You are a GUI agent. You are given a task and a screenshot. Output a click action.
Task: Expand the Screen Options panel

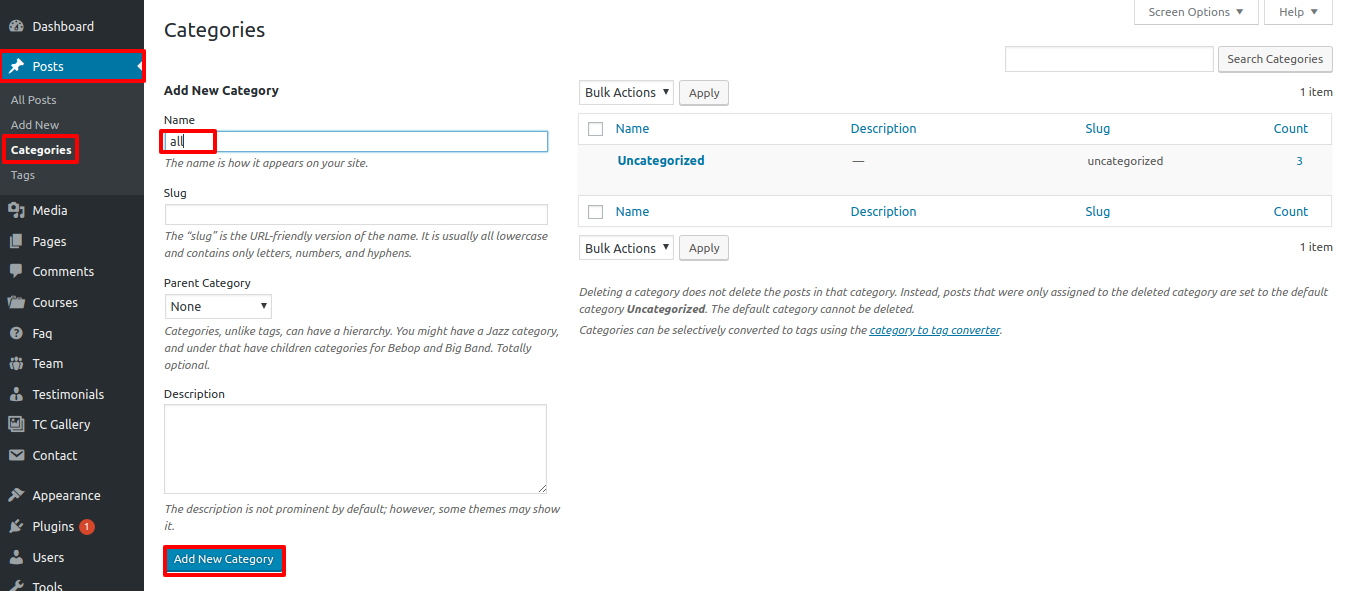1195,12
